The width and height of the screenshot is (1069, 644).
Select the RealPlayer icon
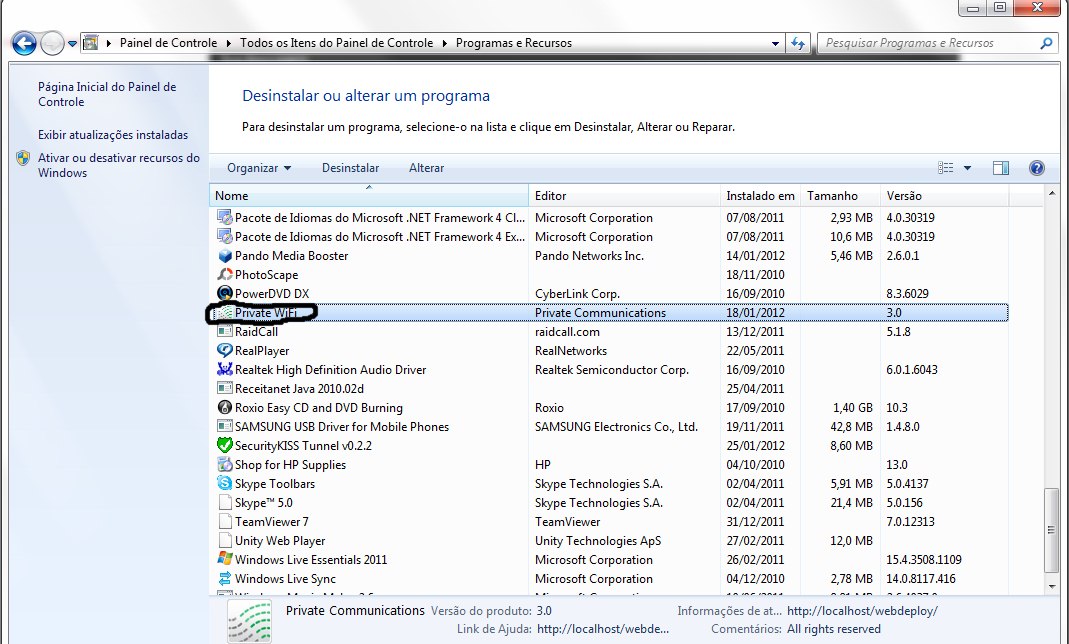pyautogui.click(x=224, y=350)
